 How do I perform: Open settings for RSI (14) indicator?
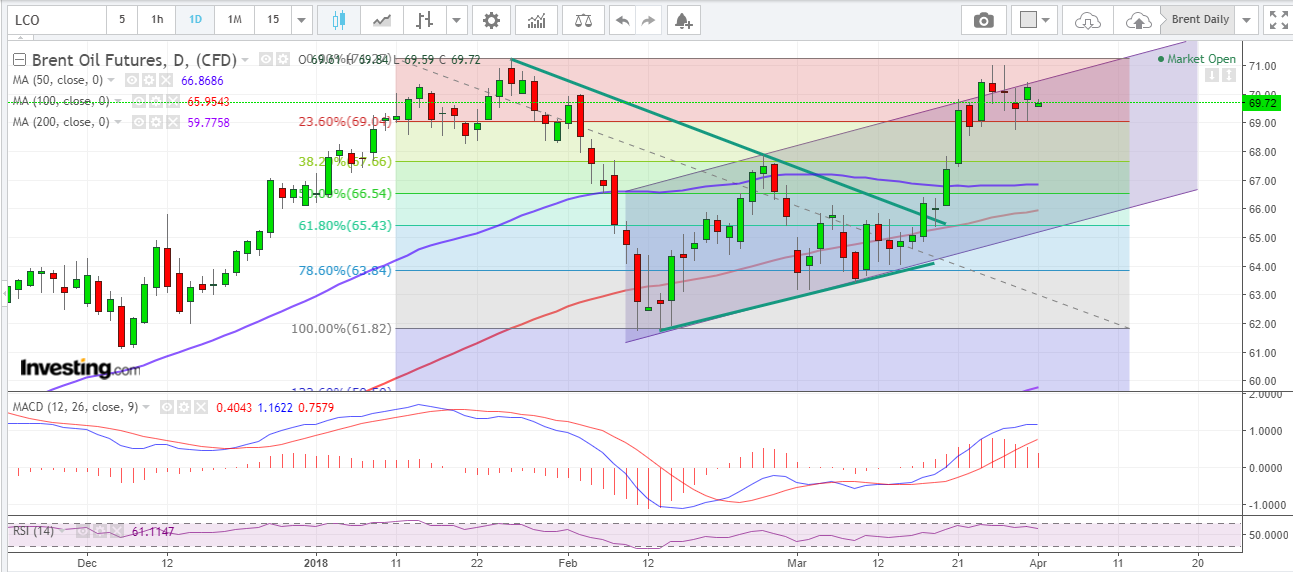pyautogui.click(x=100, y=531)
